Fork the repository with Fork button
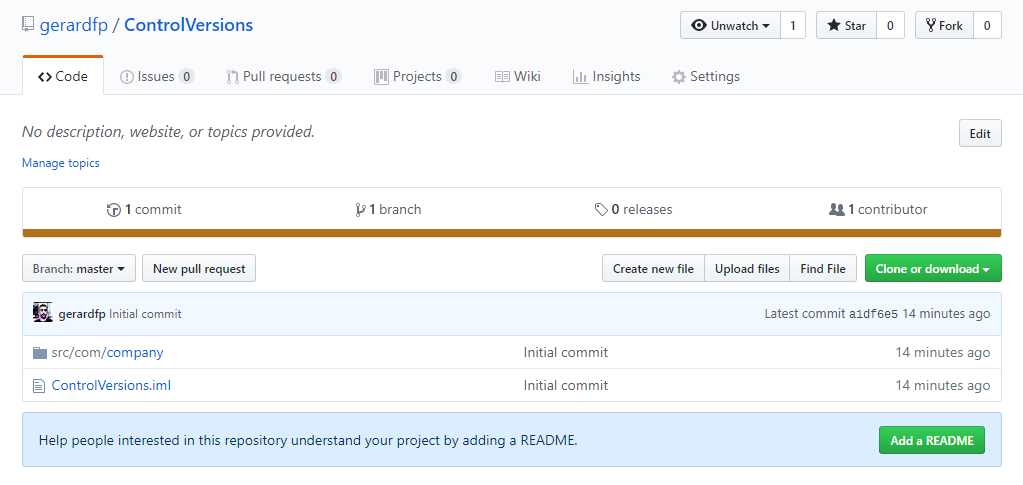Image resolution: width=1023 pixels, height=485 pixels. click(x=944, y=26)
